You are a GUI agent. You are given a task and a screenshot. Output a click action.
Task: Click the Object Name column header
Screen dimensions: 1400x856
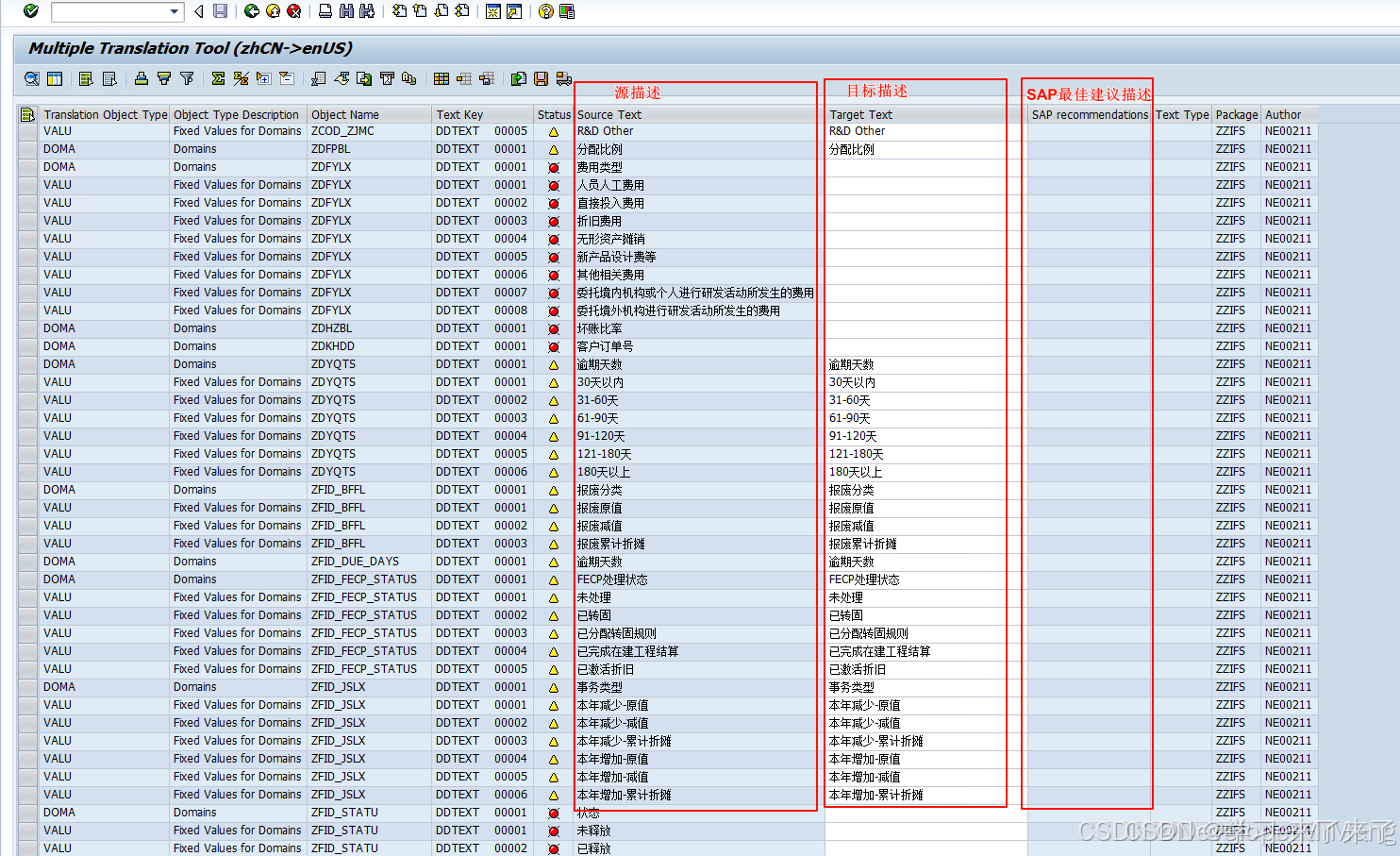click(369, 114)
